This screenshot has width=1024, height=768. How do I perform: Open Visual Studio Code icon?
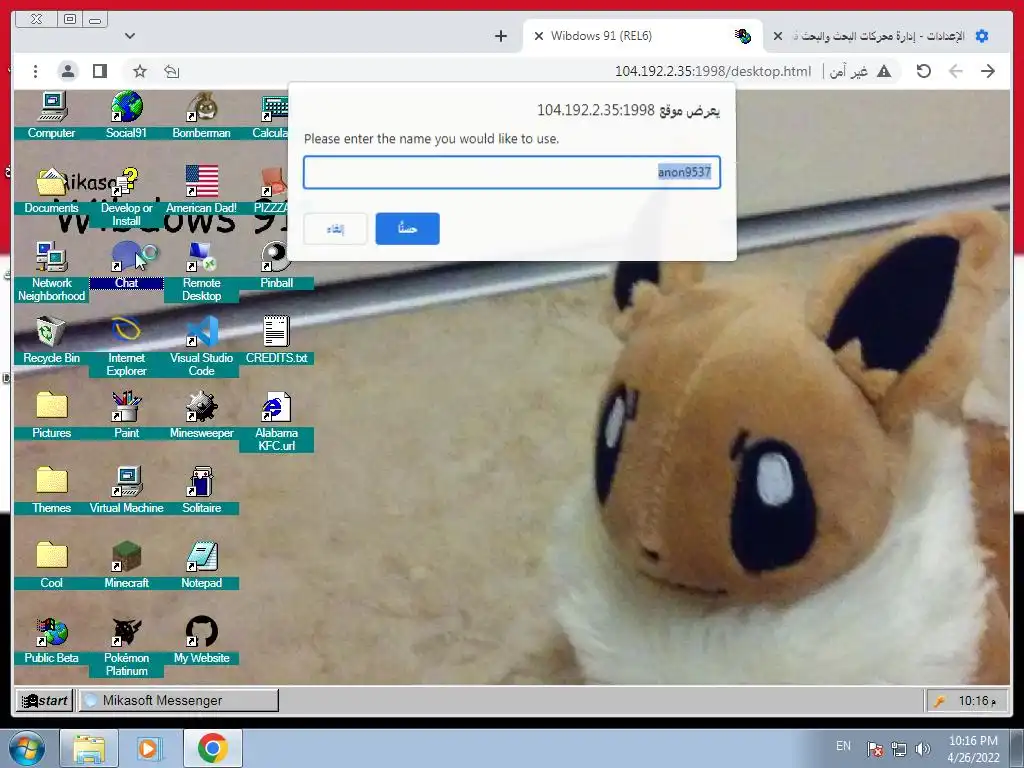click(201, 346)
